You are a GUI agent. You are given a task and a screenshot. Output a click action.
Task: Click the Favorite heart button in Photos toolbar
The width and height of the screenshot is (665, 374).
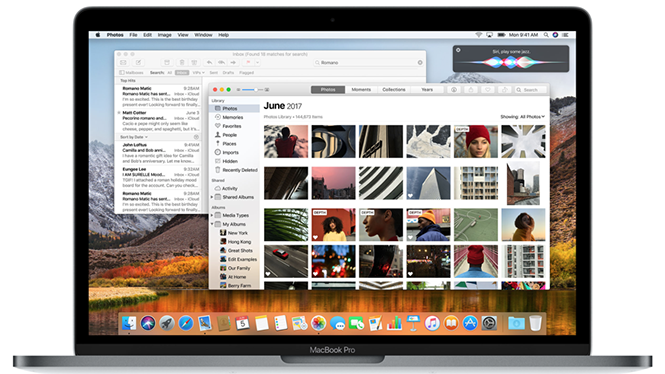pos(488,90)
